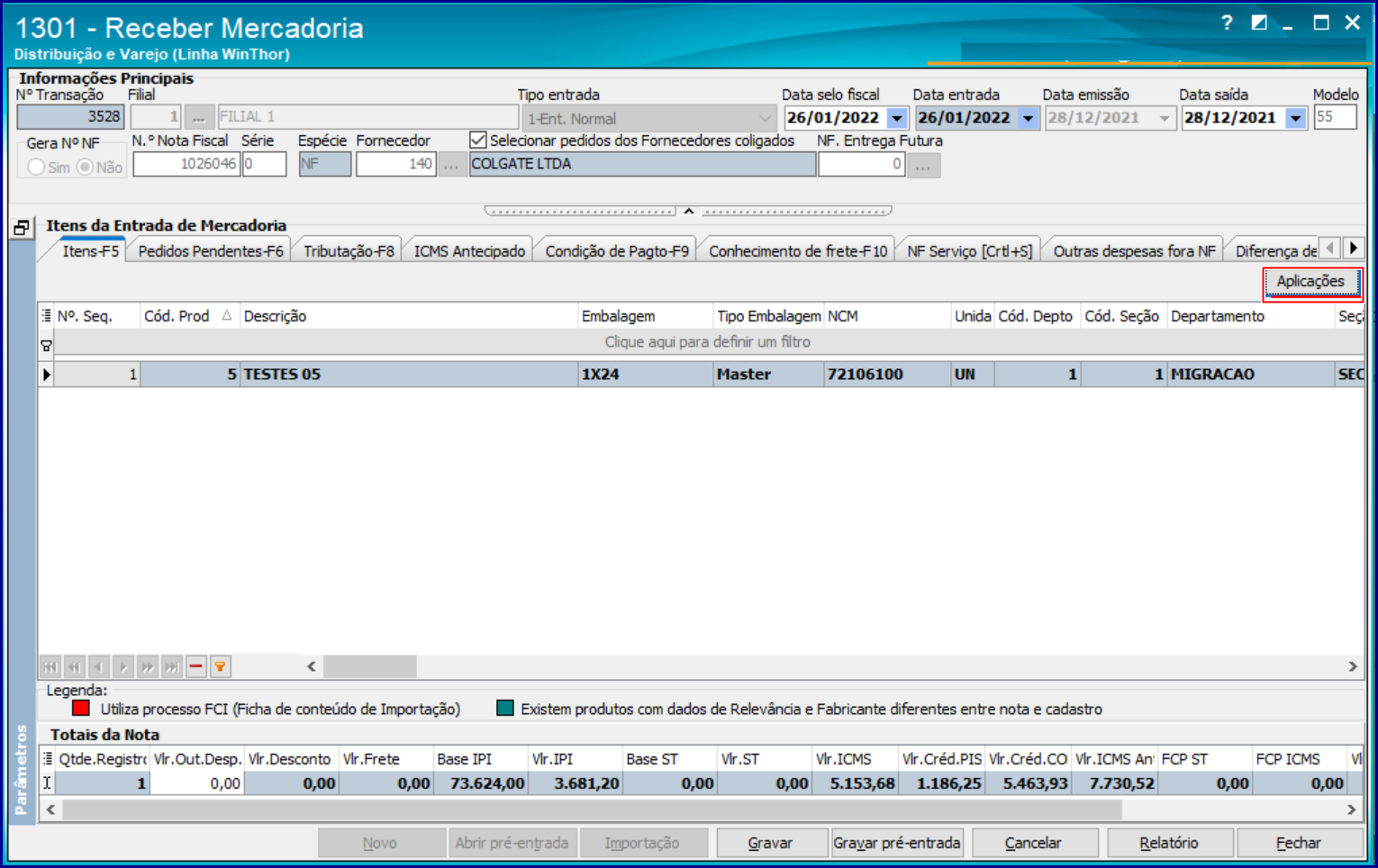
Task: Go to next page in navigator
Action: click(148, 667)
